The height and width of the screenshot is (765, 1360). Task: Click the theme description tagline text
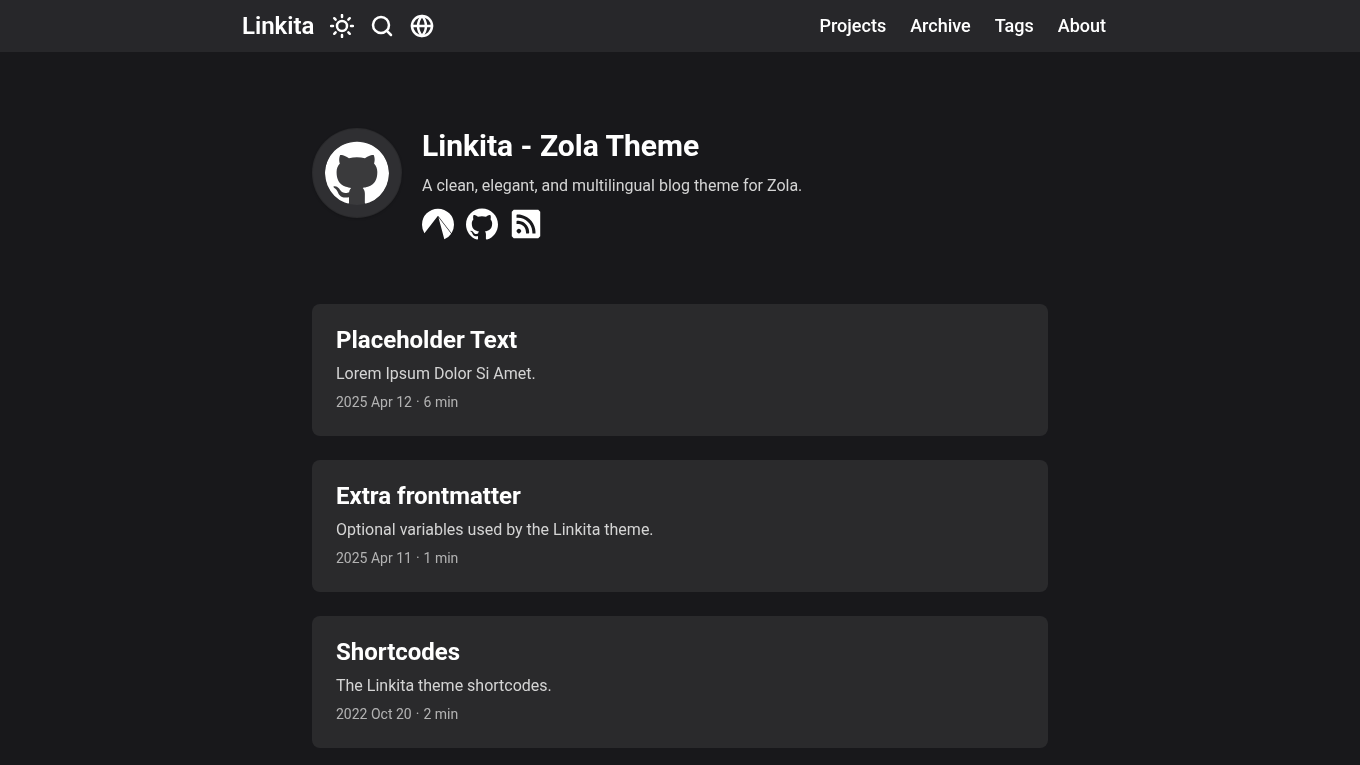(x=611, y=185)
